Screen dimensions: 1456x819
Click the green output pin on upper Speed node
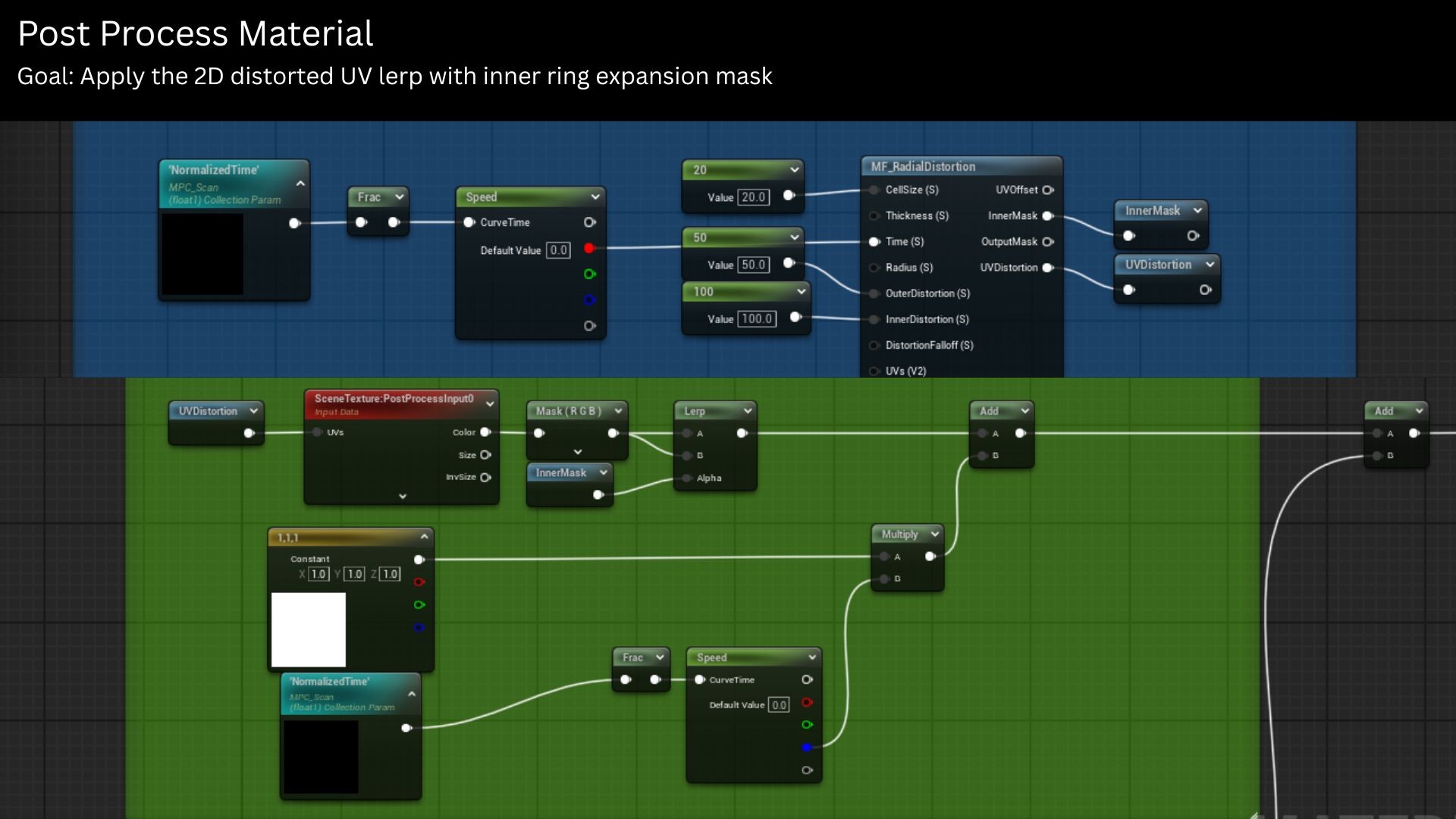coord(589,274)
